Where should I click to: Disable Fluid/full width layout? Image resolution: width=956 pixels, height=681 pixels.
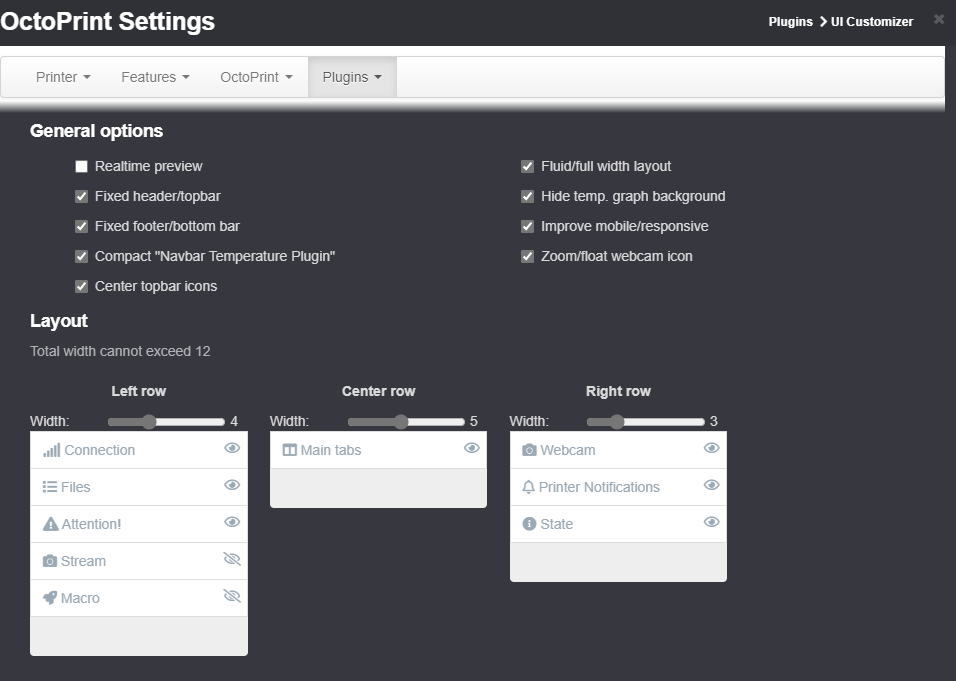click(x=527, y=166)
